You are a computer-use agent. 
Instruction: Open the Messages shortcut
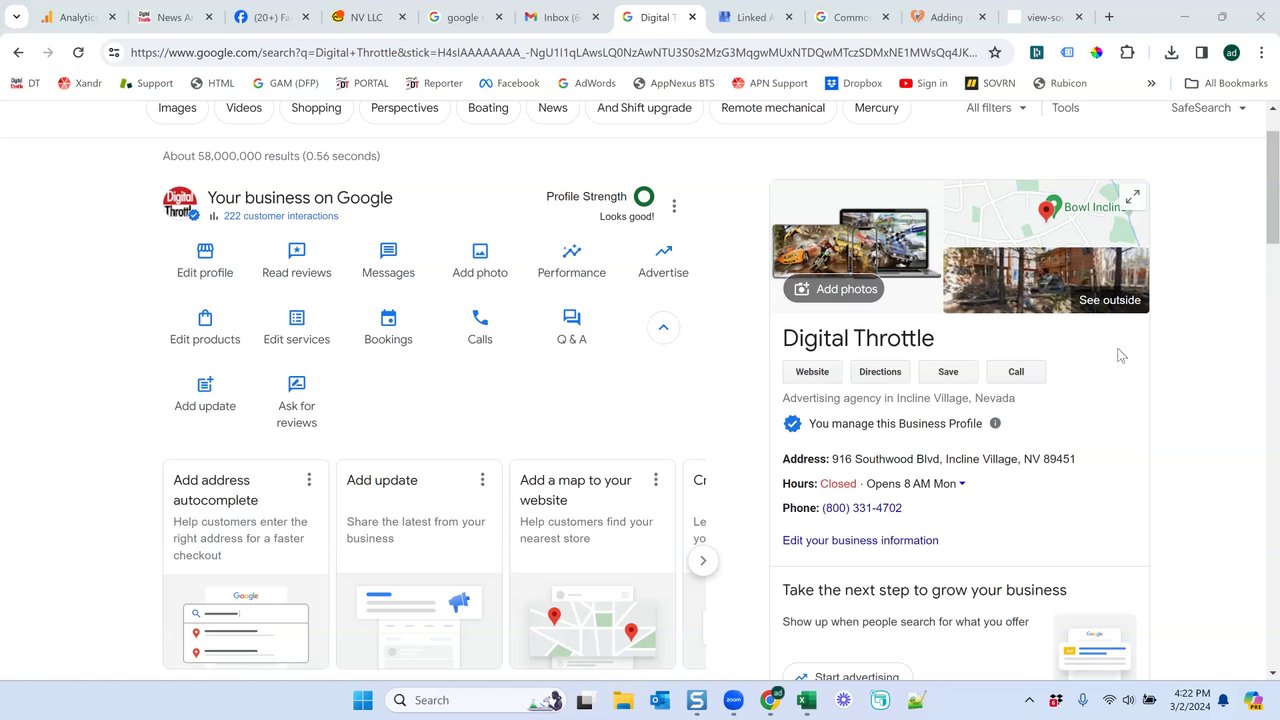pos(388,260)
